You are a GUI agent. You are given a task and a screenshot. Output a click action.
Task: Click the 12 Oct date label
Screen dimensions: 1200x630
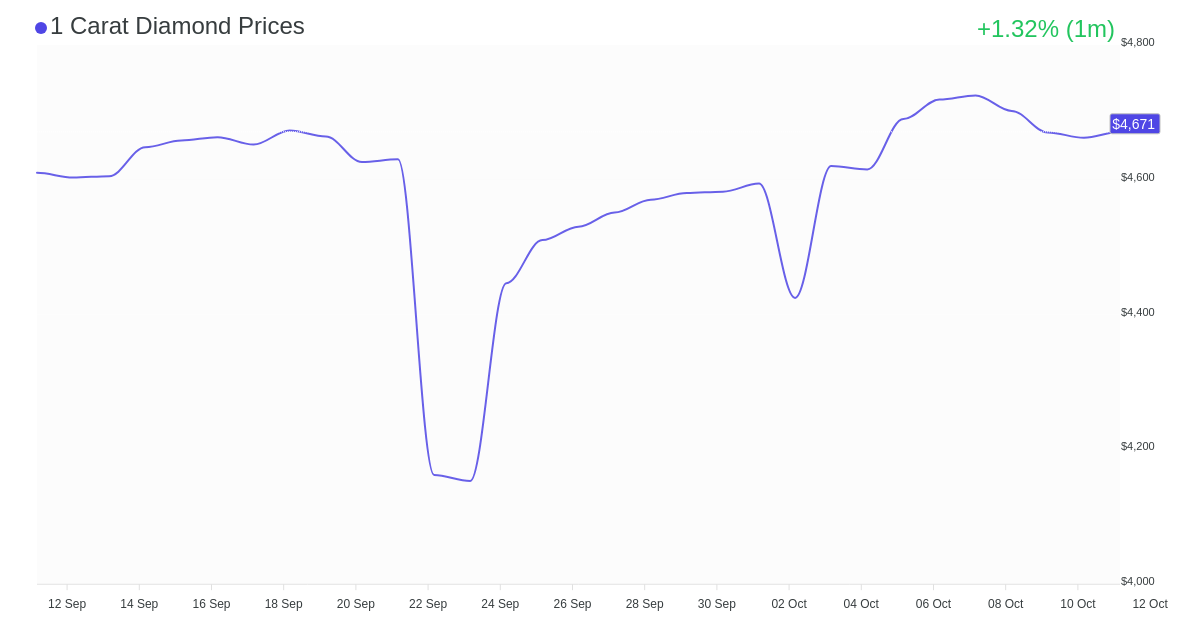[1150, 604]
